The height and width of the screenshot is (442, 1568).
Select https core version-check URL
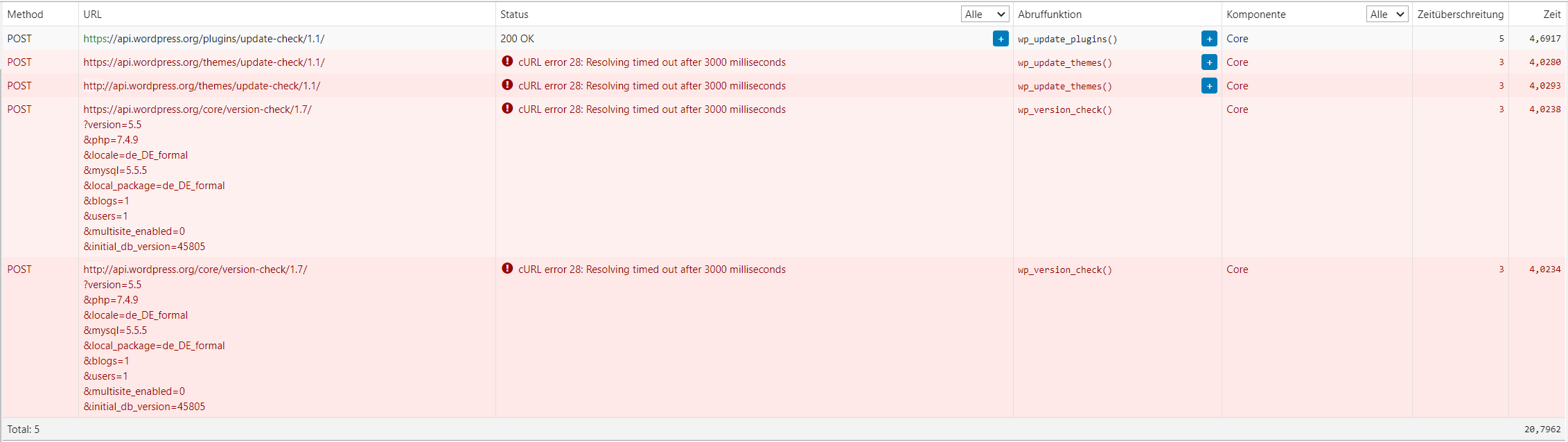(197, 109)
